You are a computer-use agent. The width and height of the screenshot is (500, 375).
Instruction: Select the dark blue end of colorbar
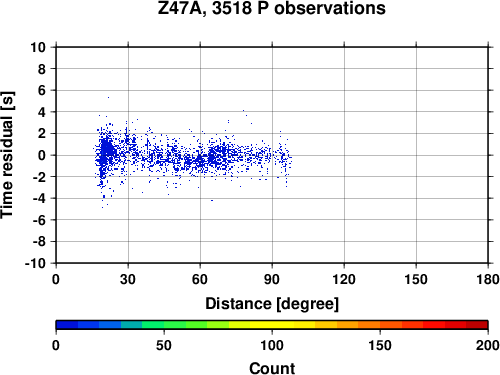[x=67, y=325]
